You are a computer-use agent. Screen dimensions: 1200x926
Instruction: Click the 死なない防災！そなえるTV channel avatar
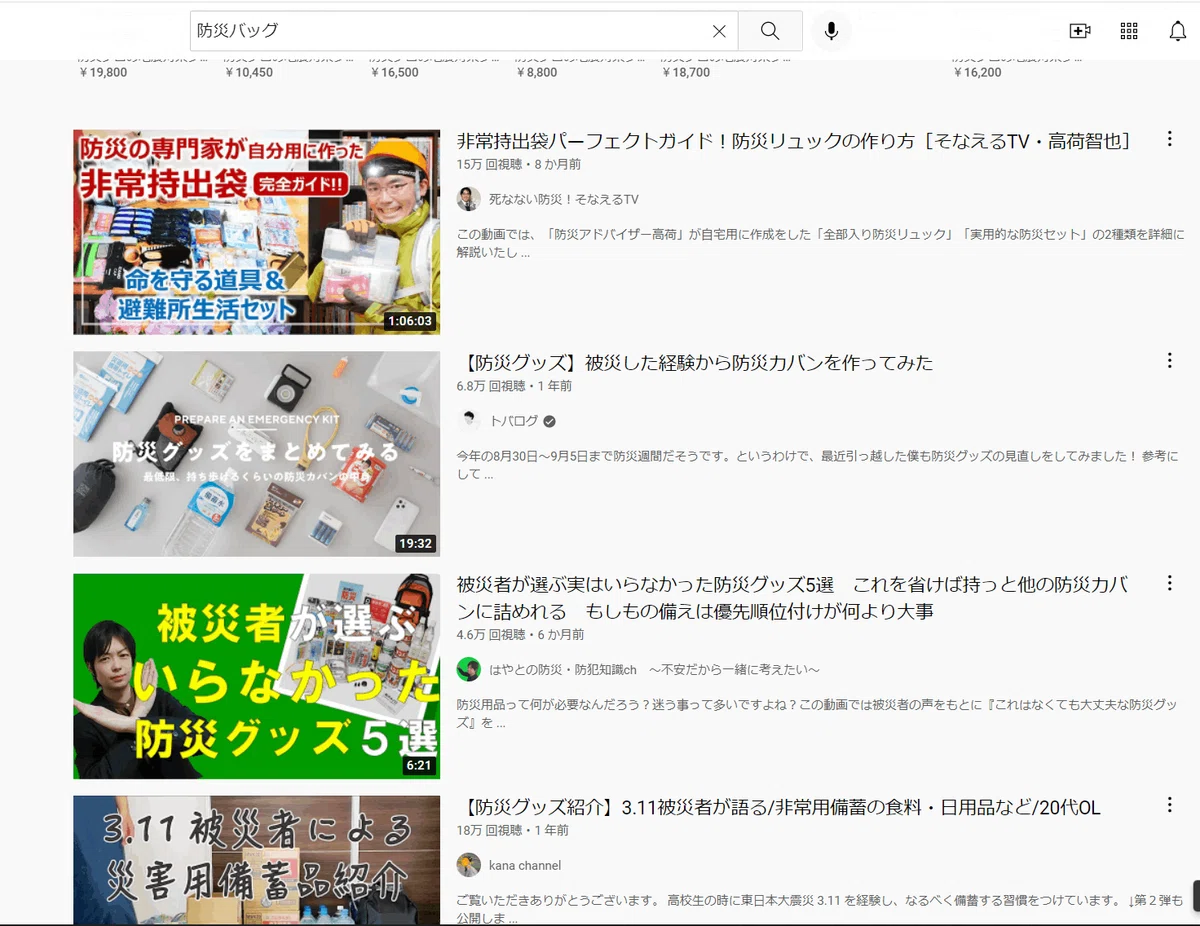[x=469, y=199]
